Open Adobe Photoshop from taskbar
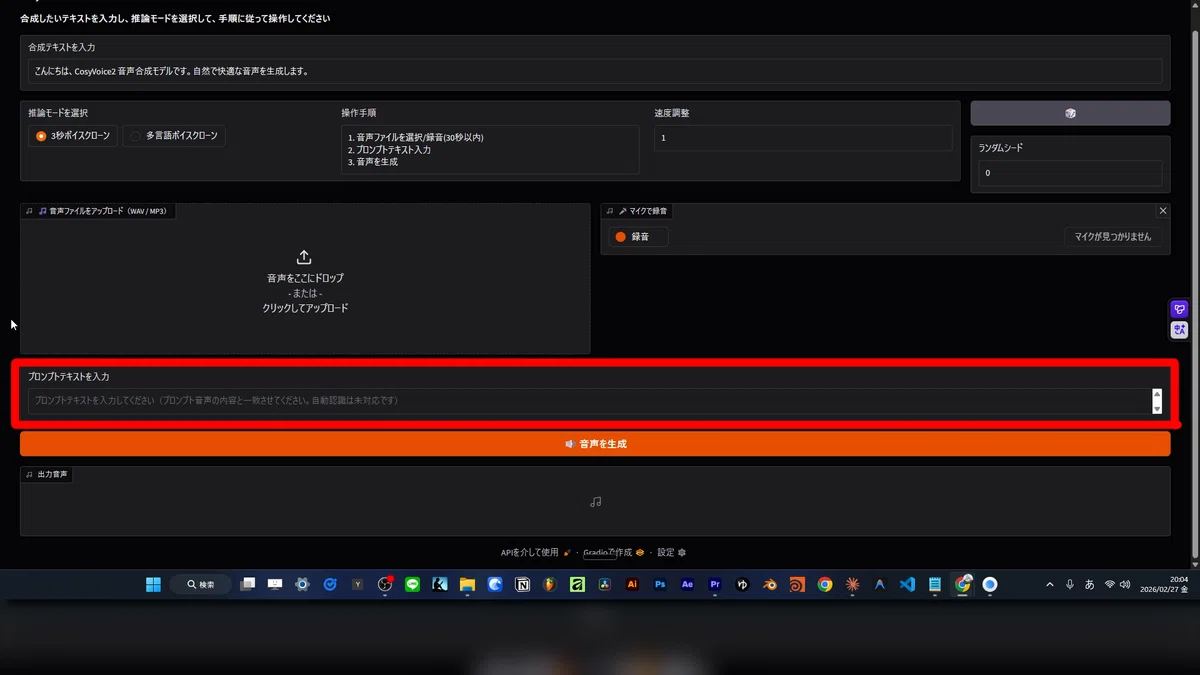 (x=659, y=585)
